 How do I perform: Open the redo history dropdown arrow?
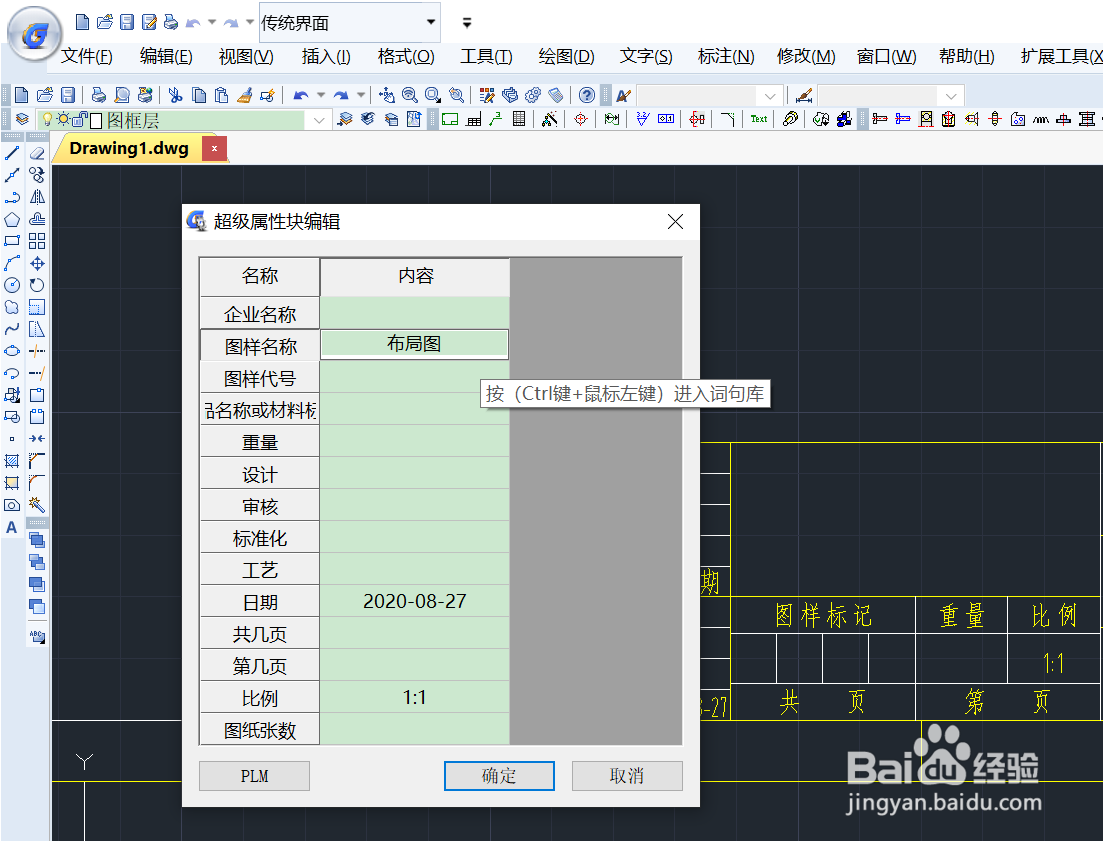[x=361, y=95]
